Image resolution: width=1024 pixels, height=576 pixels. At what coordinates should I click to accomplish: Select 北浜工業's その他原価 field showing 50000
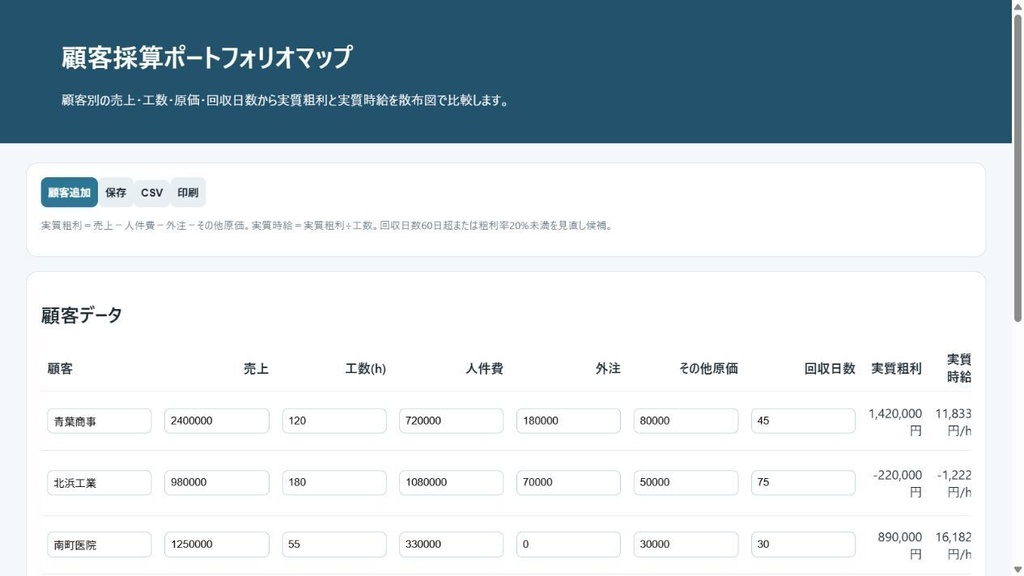686,483
